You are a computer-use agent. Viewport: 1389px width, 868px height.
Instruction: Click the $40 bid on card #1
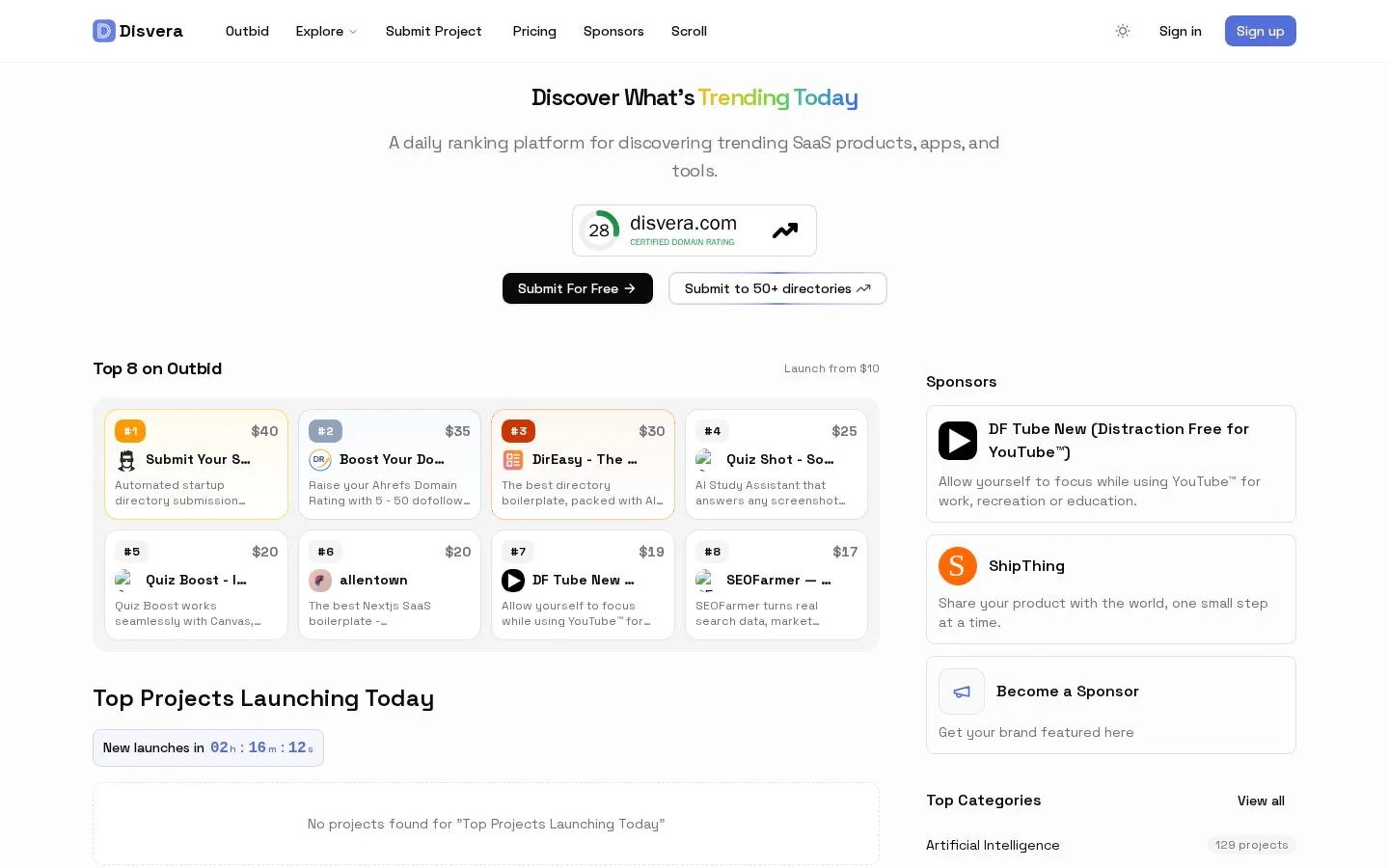(x=264, y=431)
